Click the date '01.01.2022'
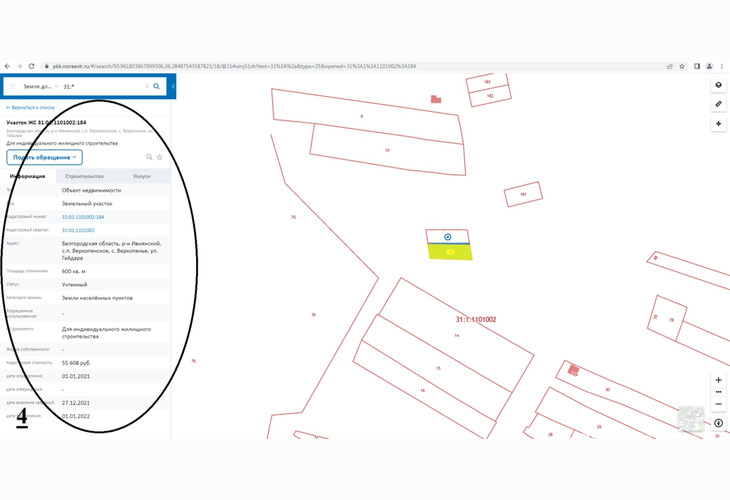The height and width of the screenshot is (500, 730). coord(76,416)
